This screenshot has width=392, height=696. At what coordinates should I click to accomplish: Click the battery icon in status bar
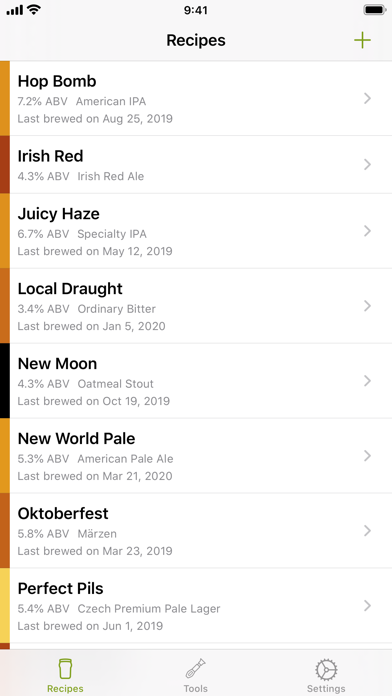pos(375,10)
